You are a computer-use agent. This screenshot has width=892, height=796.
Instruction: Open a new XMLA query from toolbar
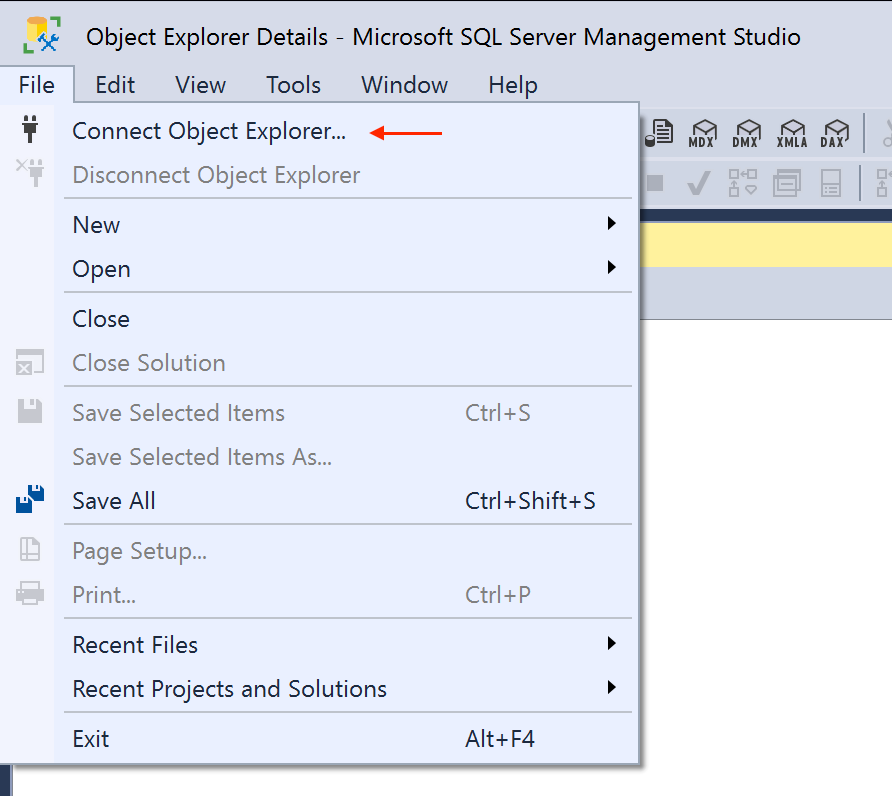[x=792, y=134]
